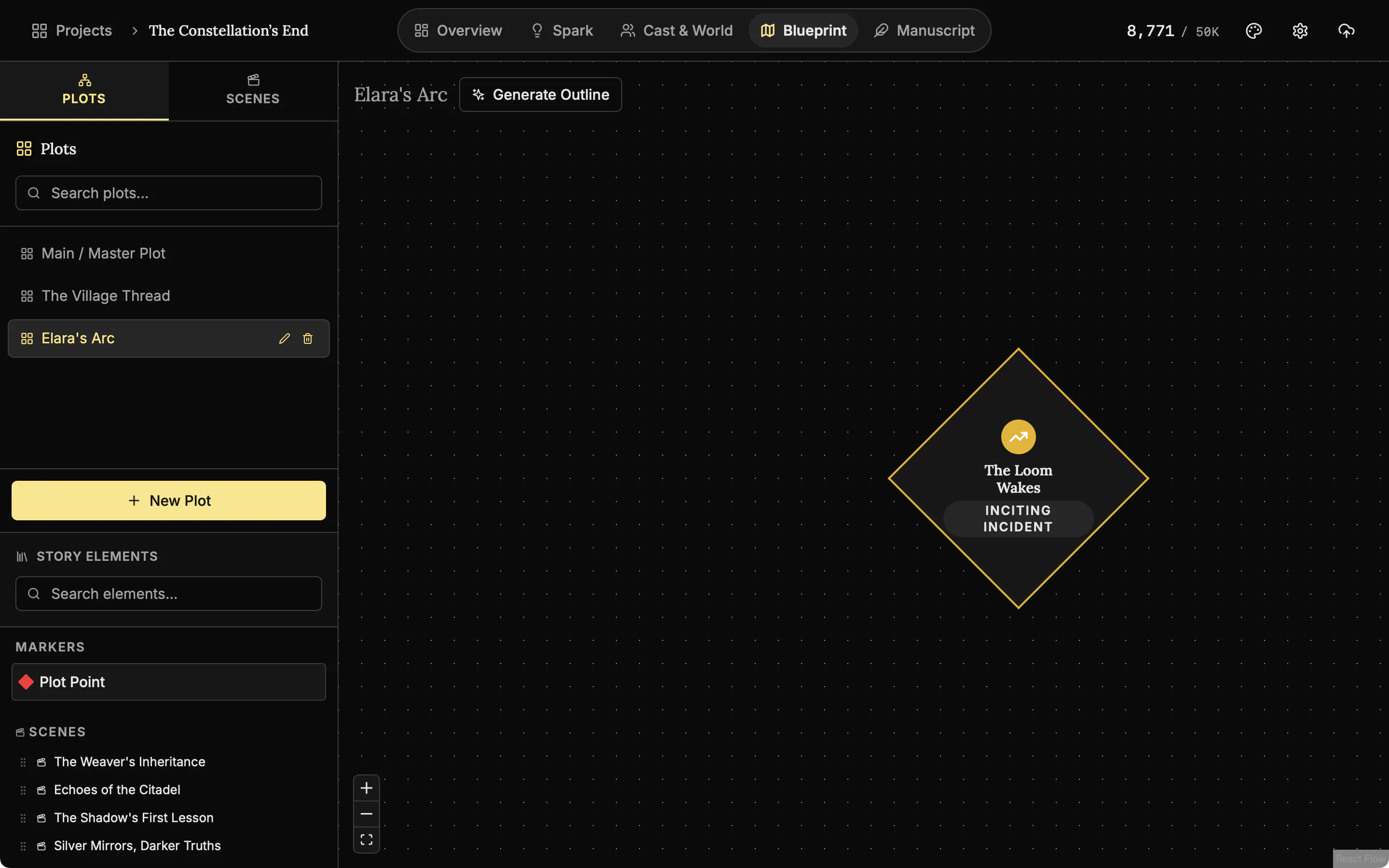Focus the Search elements field
The height and width of the screenshot is (868, 1389).
point(169,594)
